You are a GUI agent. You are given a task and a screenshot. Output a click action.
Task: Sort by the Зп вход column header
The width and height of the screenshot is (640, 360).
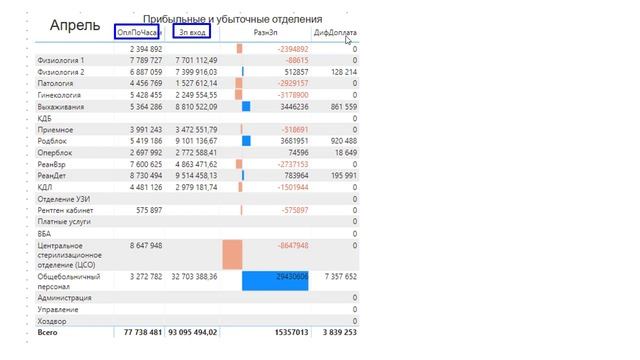[192, 32]
